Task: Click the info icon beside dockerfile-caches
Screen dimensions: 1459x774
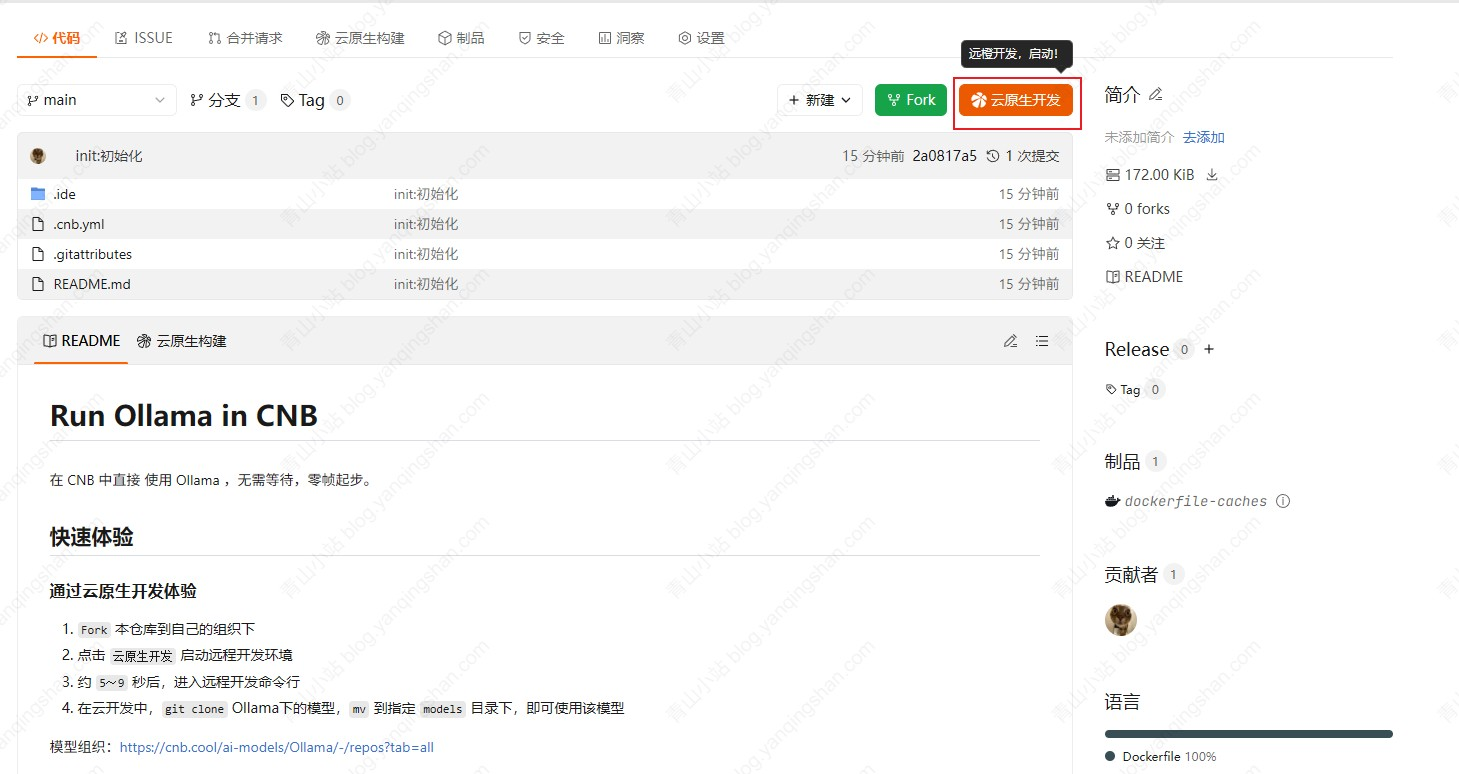Action: 1283,501
